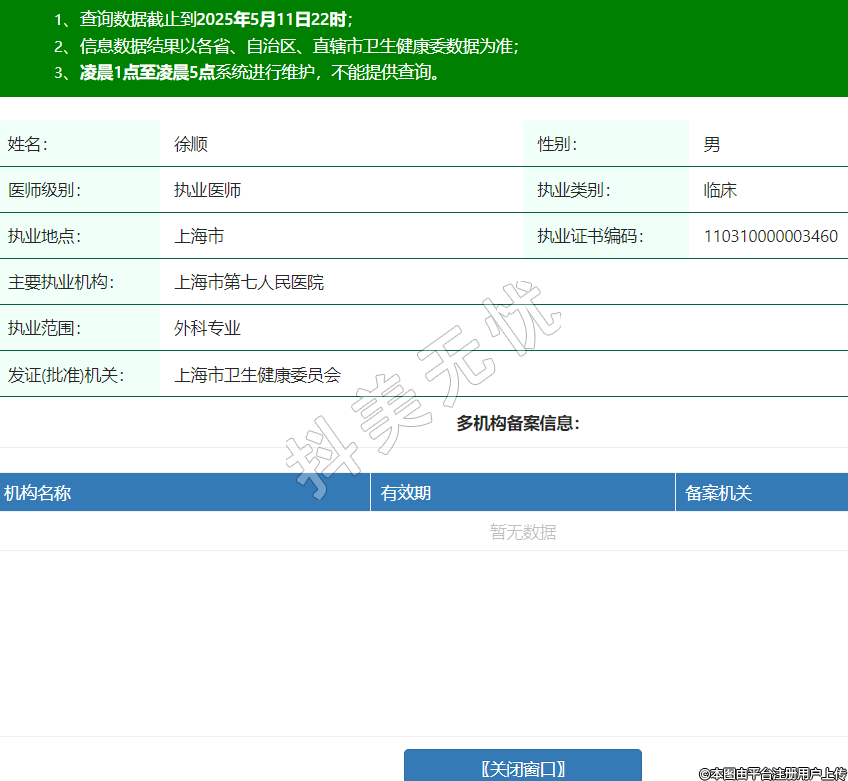Select the 多机构备案信息 section heading
The height and width of the screenshot is (781, 848).
tap(518, 423)
